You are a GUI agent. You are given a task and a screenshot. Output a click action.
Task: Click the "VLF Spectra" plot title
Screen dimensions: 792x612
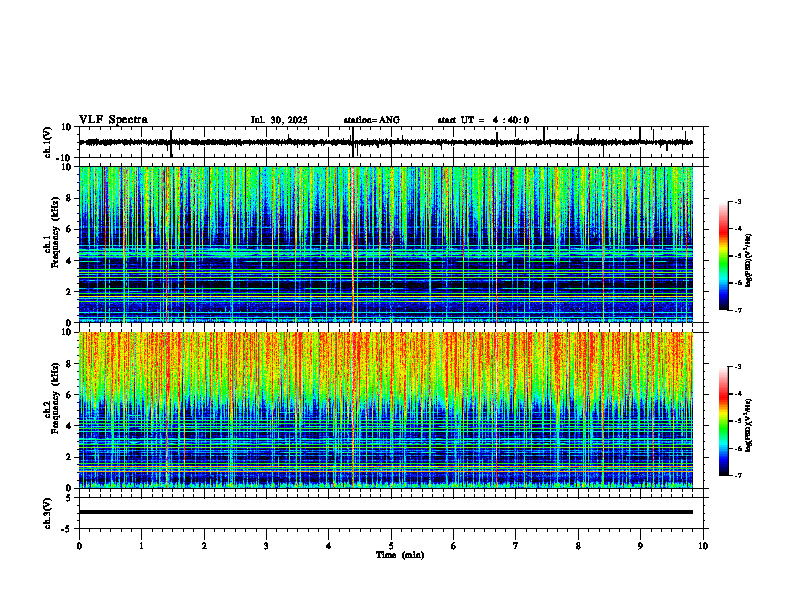(113, 120)
